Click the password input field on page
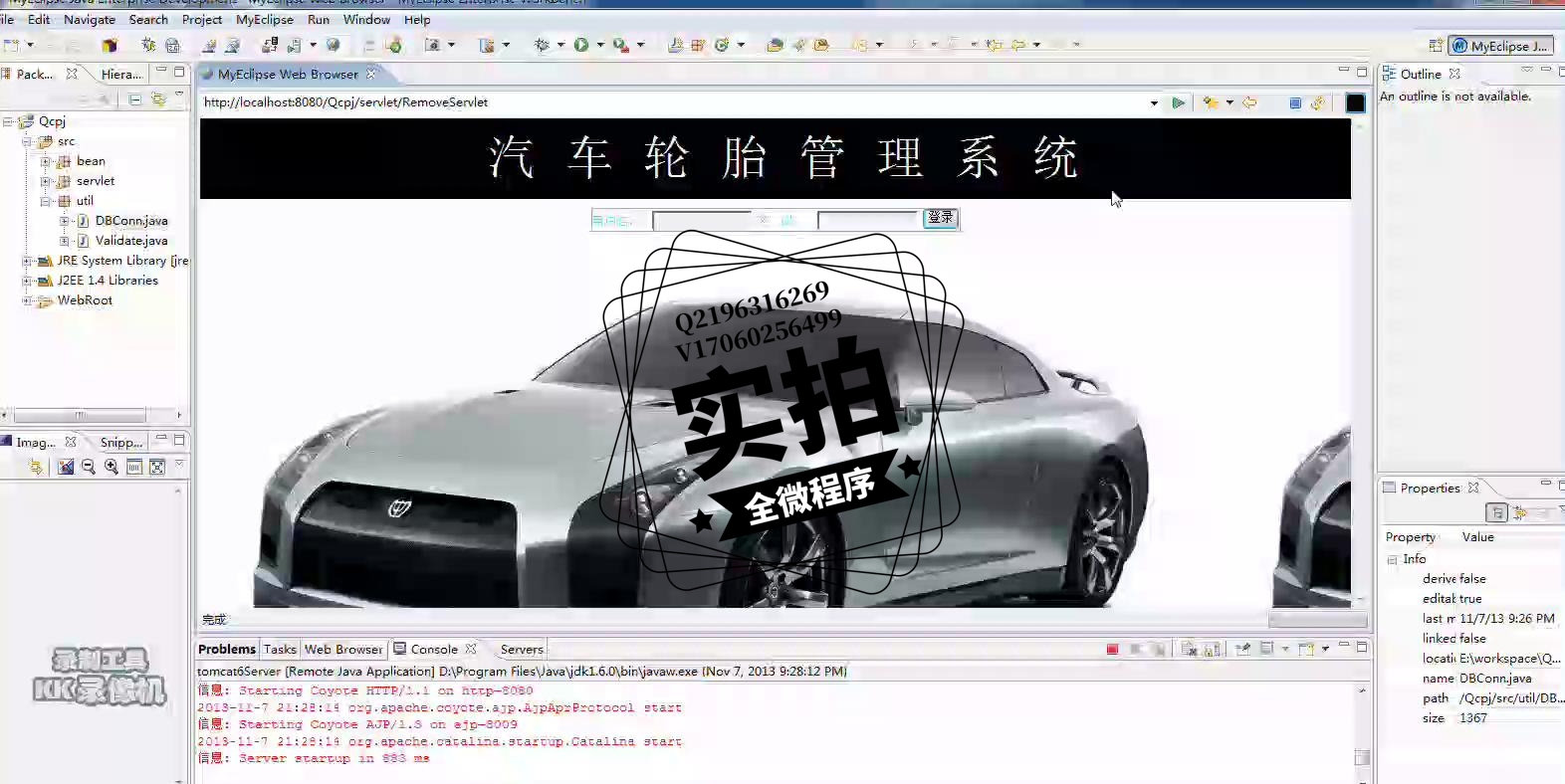1565x784 pixels. point(868,220)
